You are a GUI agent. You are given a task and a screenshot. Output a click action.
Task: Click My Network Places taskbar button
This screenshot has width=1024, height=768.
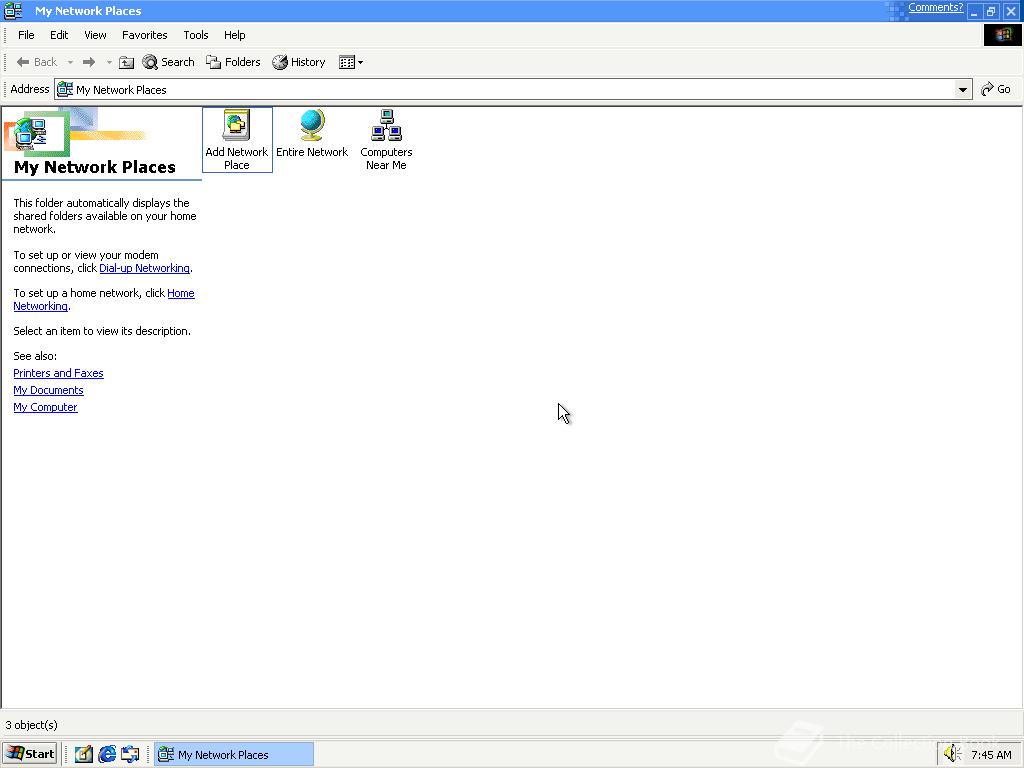[234, 754]
